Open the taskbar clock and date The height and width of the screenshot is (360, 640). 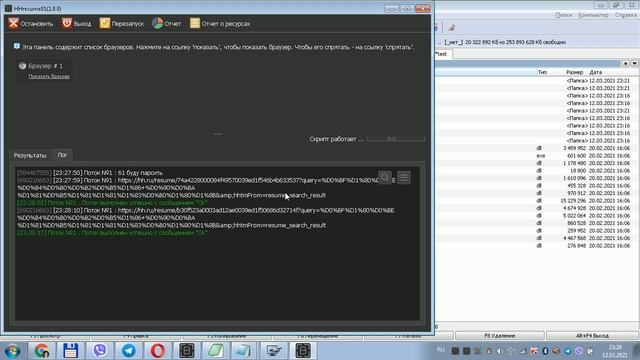(615, 351)
